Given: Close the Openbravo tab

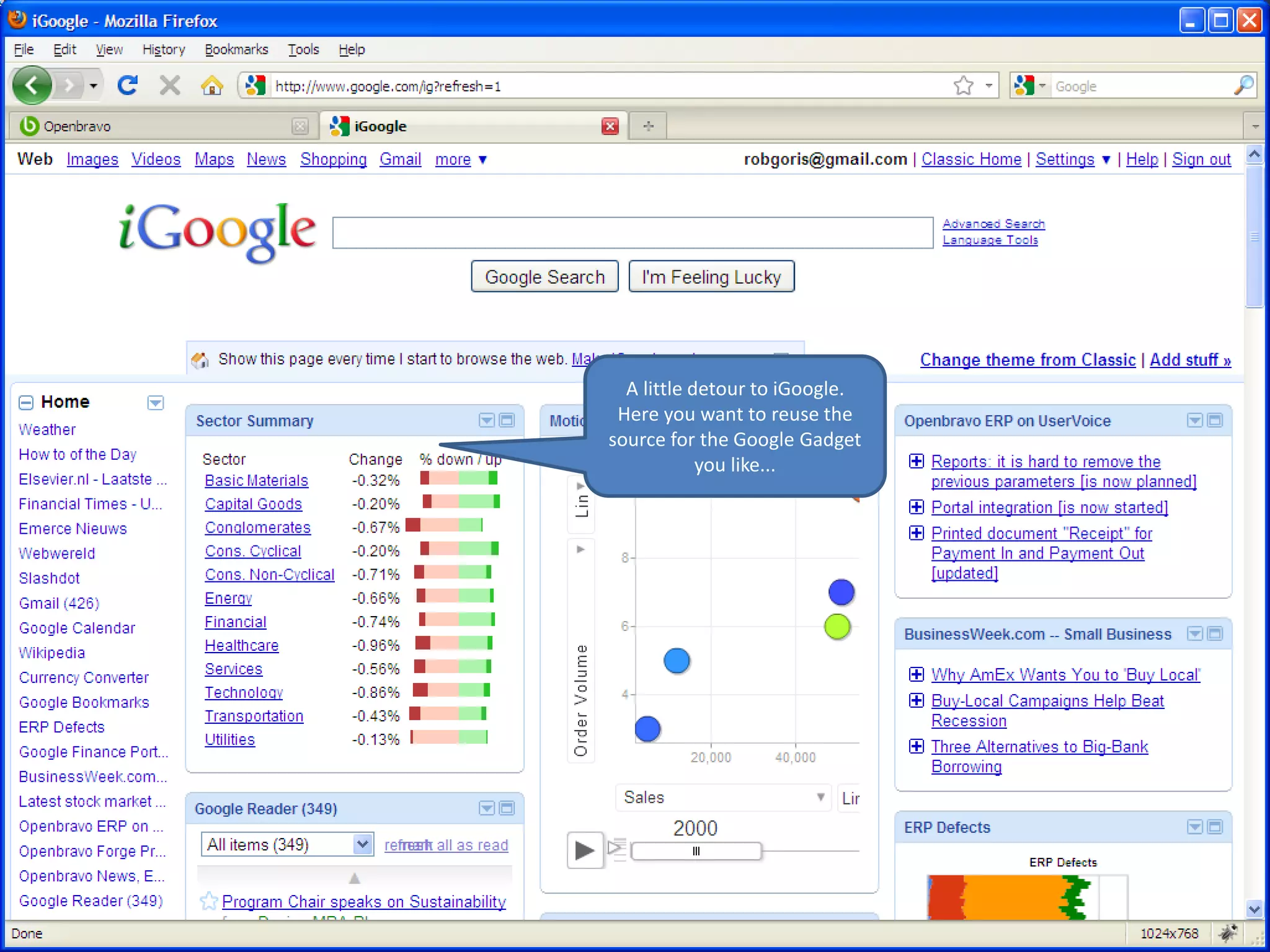Looking at the screenshot, I should coord(300,126).
